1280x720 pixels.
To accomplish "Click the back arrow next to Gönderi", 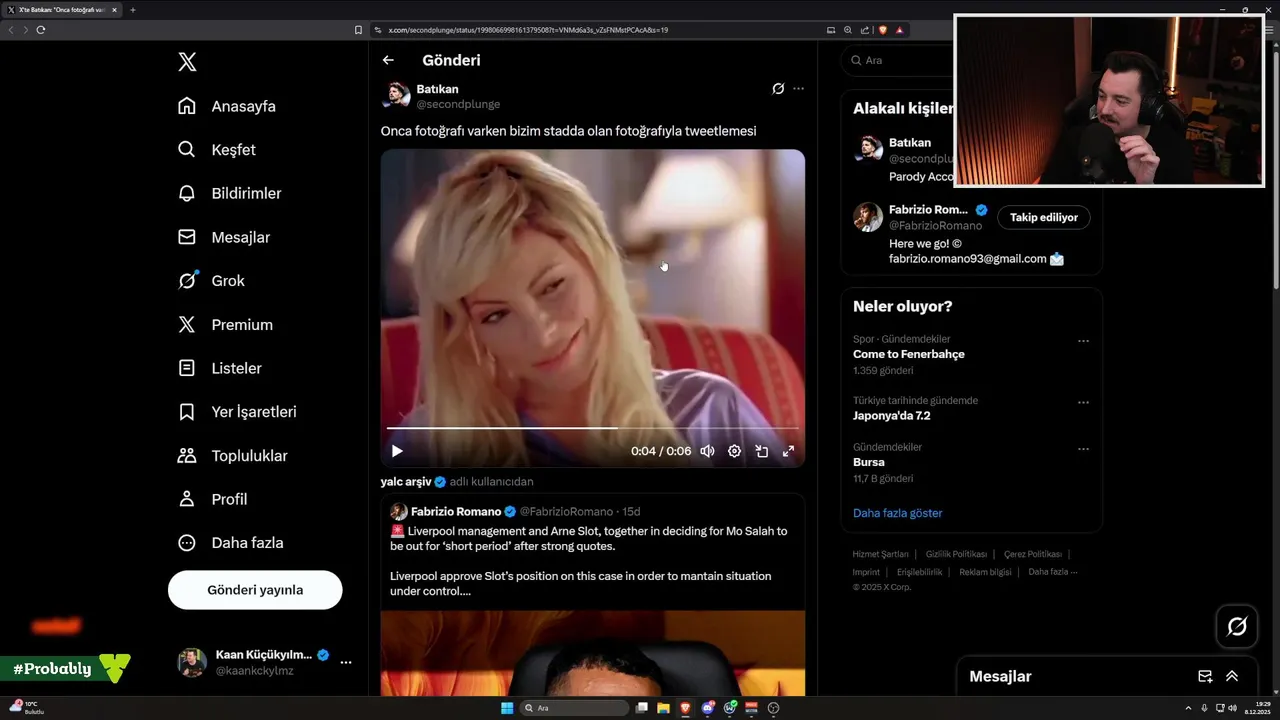I will 388,60.
